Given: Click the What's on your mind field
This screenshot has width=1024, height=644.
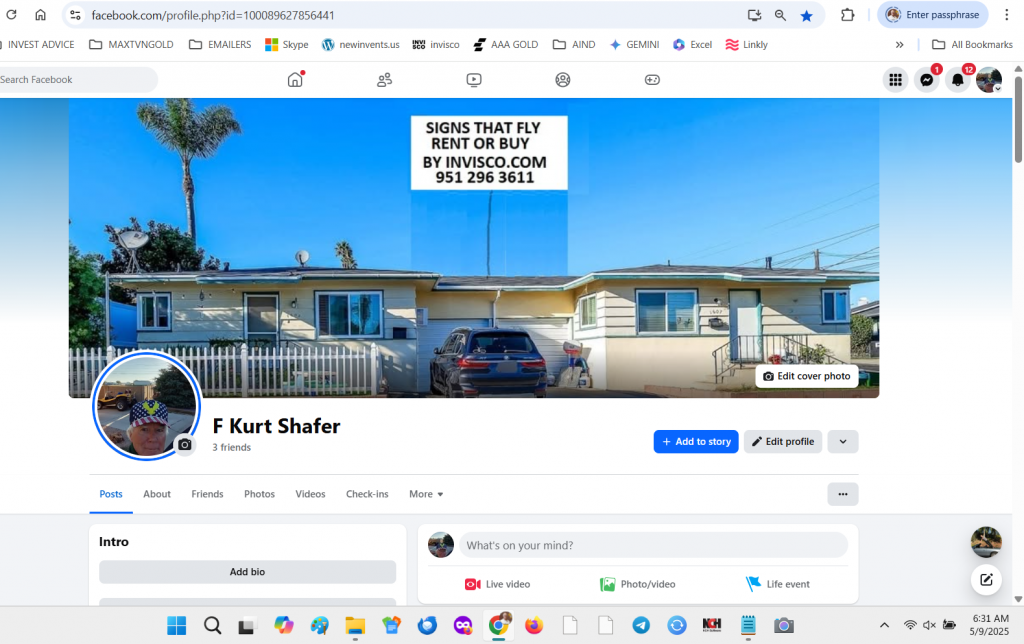Looking at the screenshot, I should point(653,545).
